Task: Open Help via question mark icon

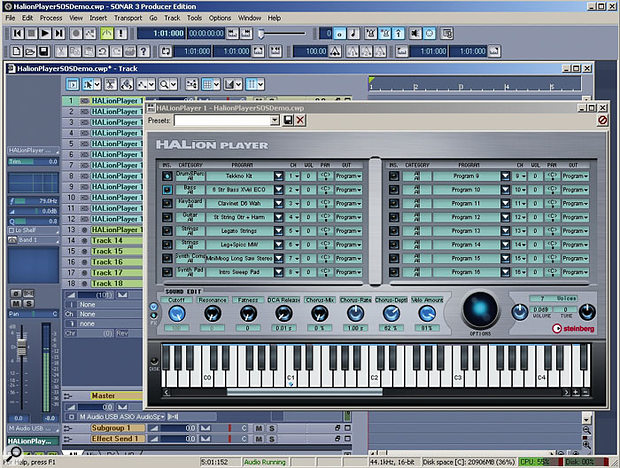Action: 144,51
